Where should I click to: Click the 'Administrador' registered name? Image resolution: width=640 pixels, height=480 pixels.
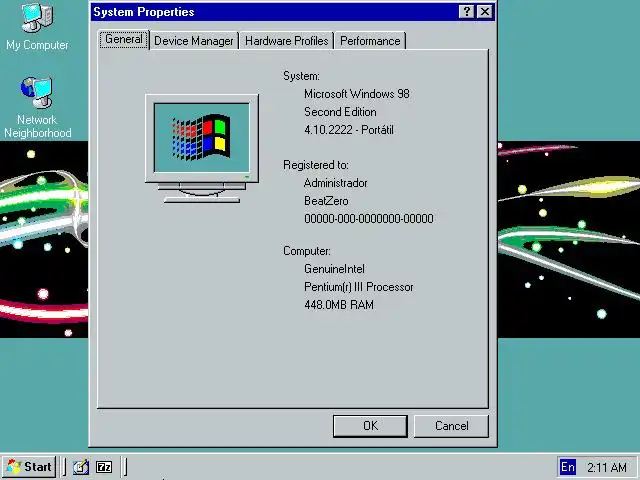(x=336, y=183)
